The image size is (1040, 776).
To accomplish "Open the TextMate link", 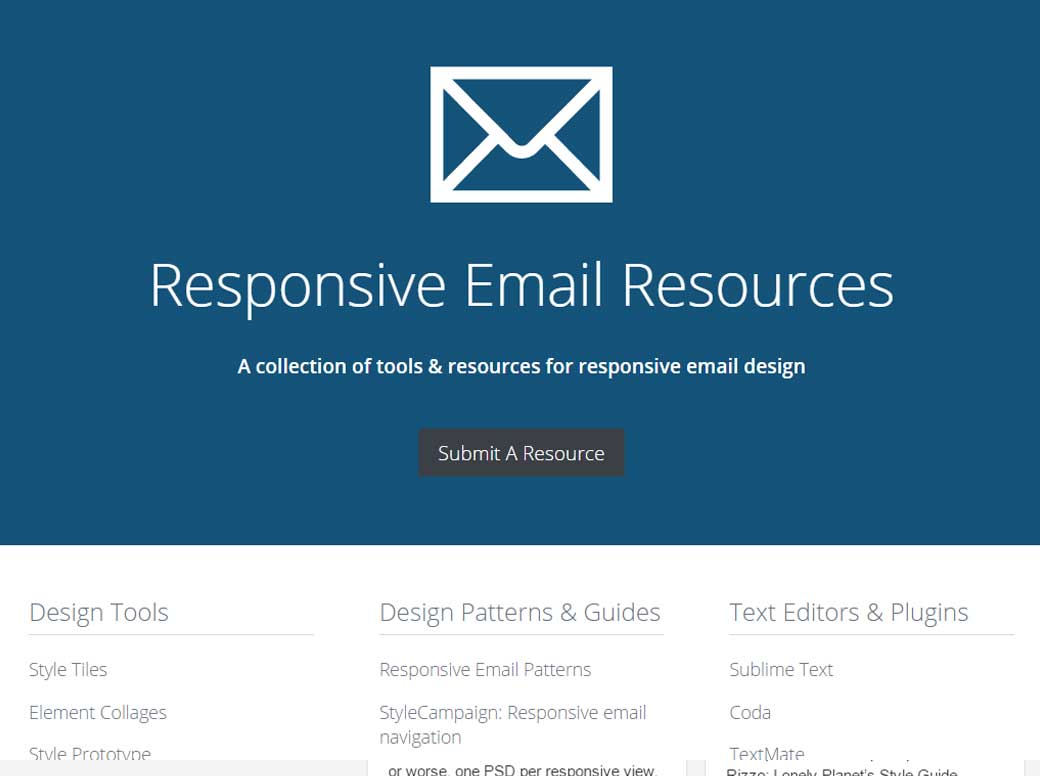I will click(x=766, y=753).
